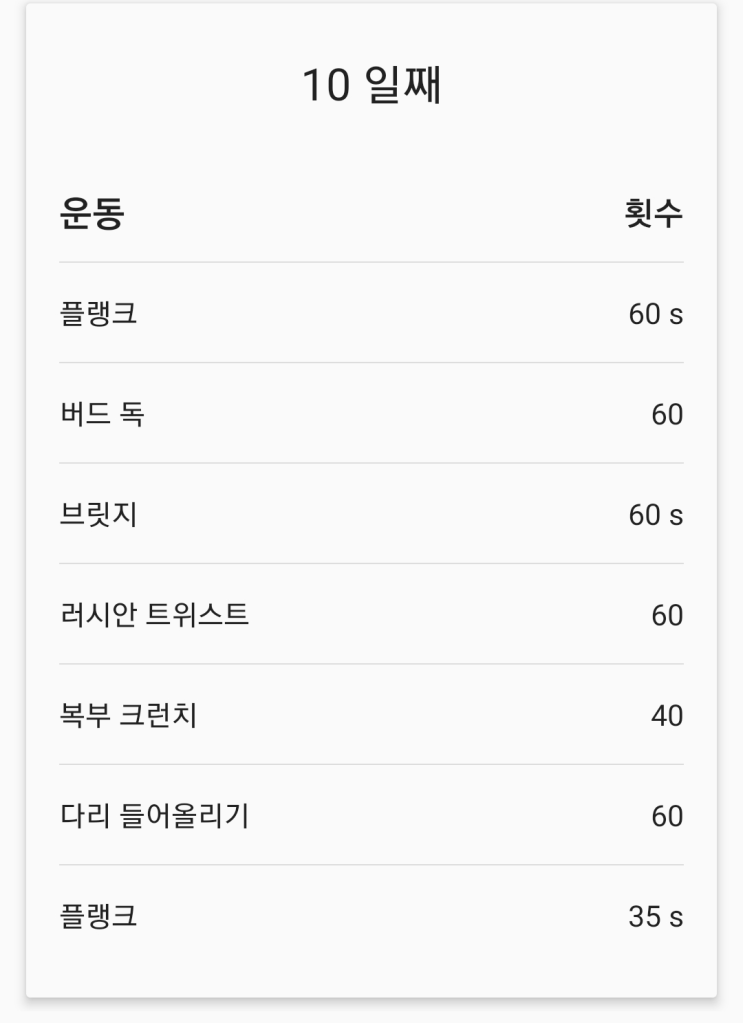Select the 브릿지 exercise name
743x1023 pixels.
98,514
